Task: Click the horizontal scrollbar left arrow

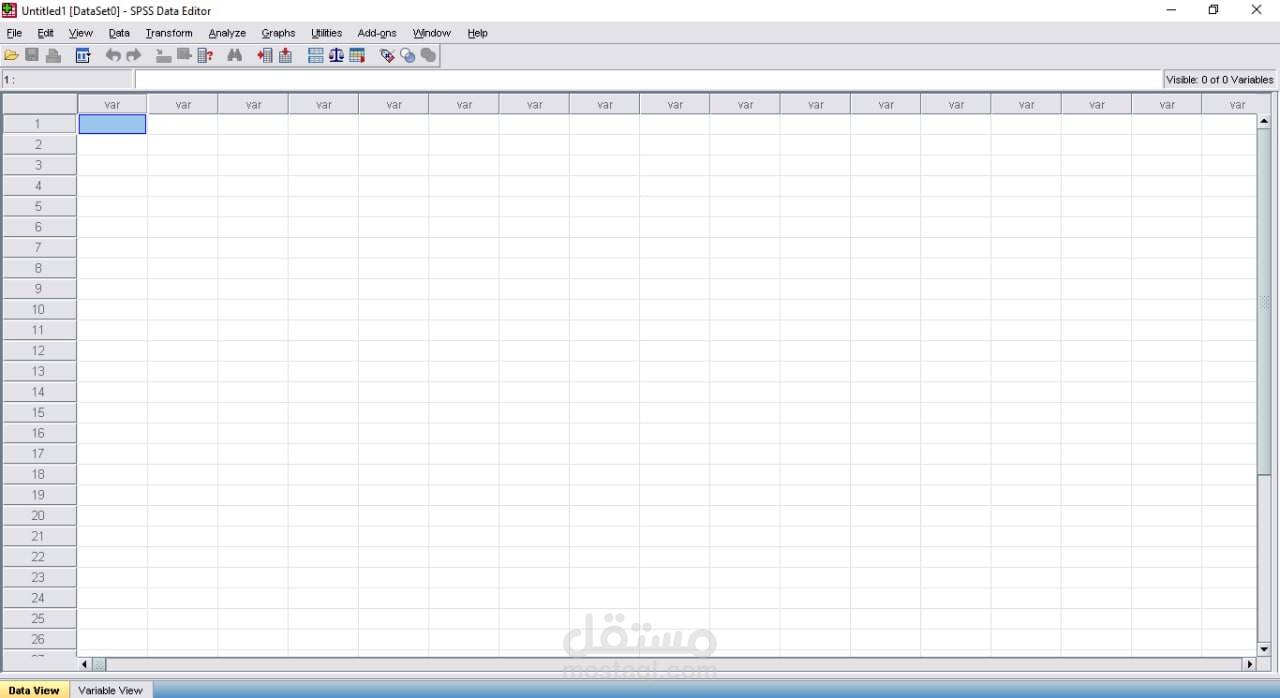Action: [85, 664]
